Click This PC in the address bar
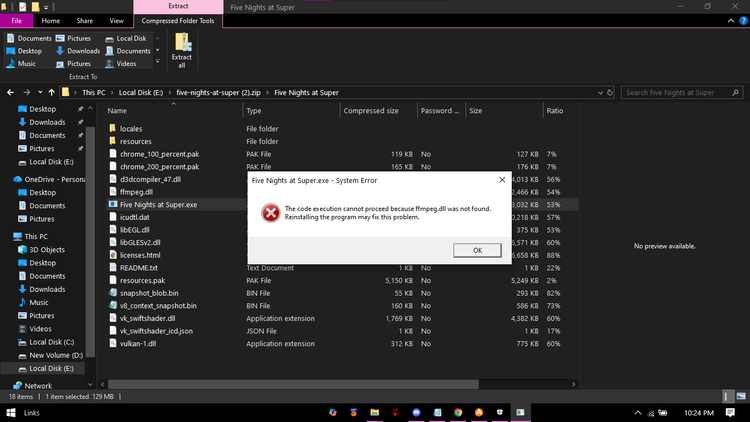Screen dimensions: 750x422 tap(93, 92)
